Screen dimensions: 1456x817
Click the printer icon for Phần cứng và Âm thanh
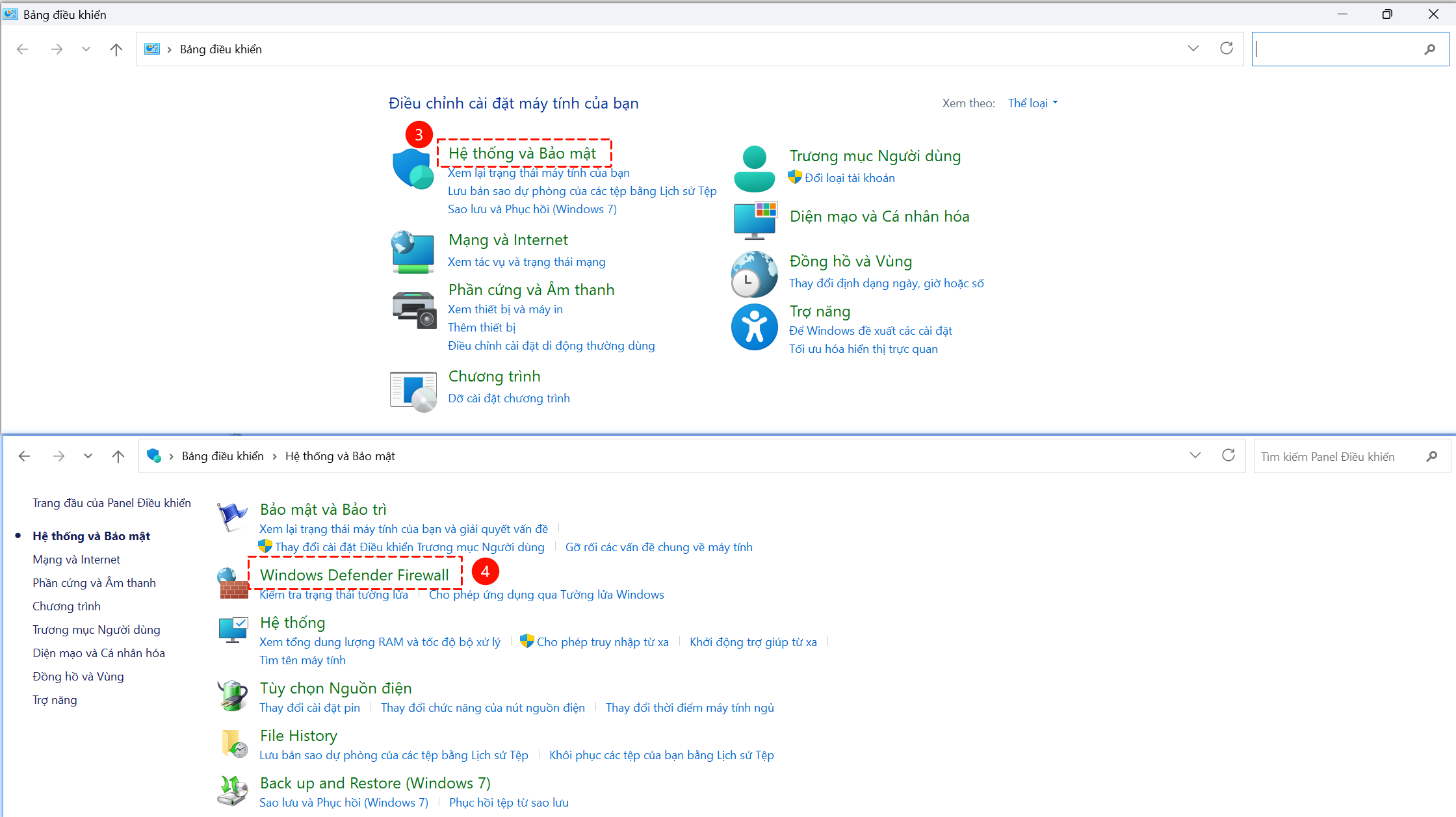pos(413,309)
